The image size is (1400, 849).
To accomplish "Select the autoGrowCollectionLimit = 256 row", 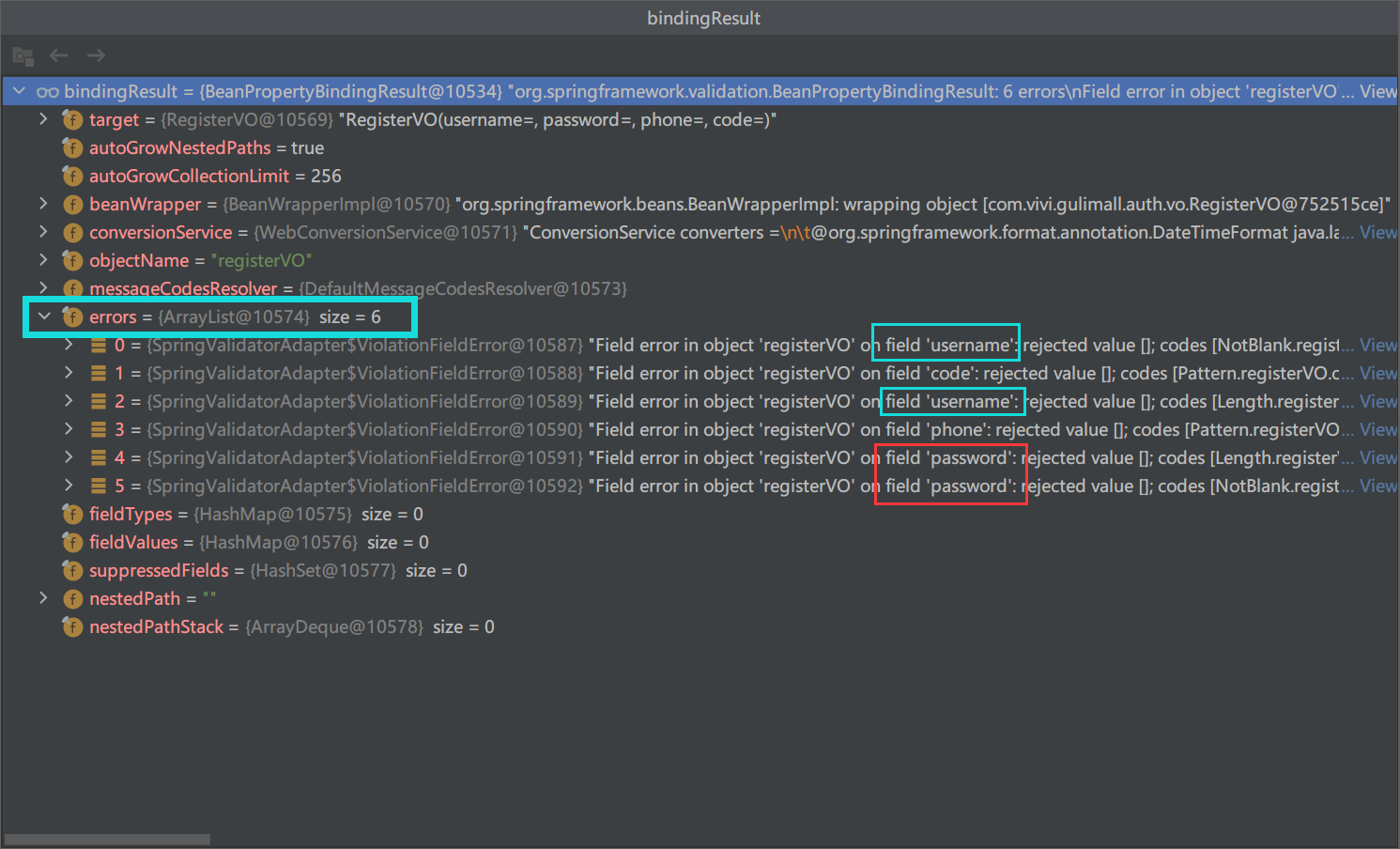I will [x=700, y=176].
